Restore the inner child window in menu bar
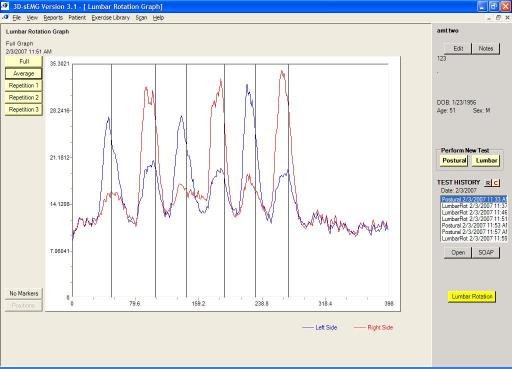Screen dimensions: 512x369 [498, 18]
